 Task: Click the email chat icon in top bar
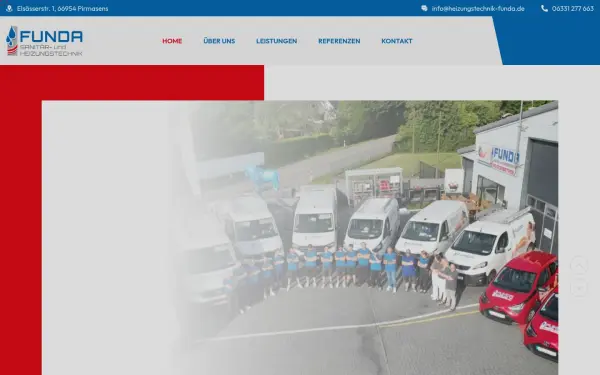(424, 8)
